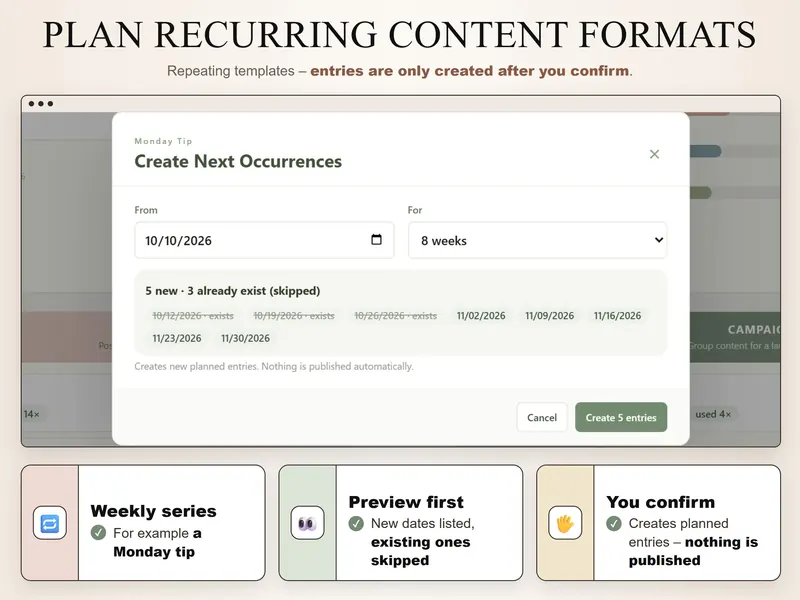Click the From date input 10/10/2026
800x600 pixels.
(264, 240)
